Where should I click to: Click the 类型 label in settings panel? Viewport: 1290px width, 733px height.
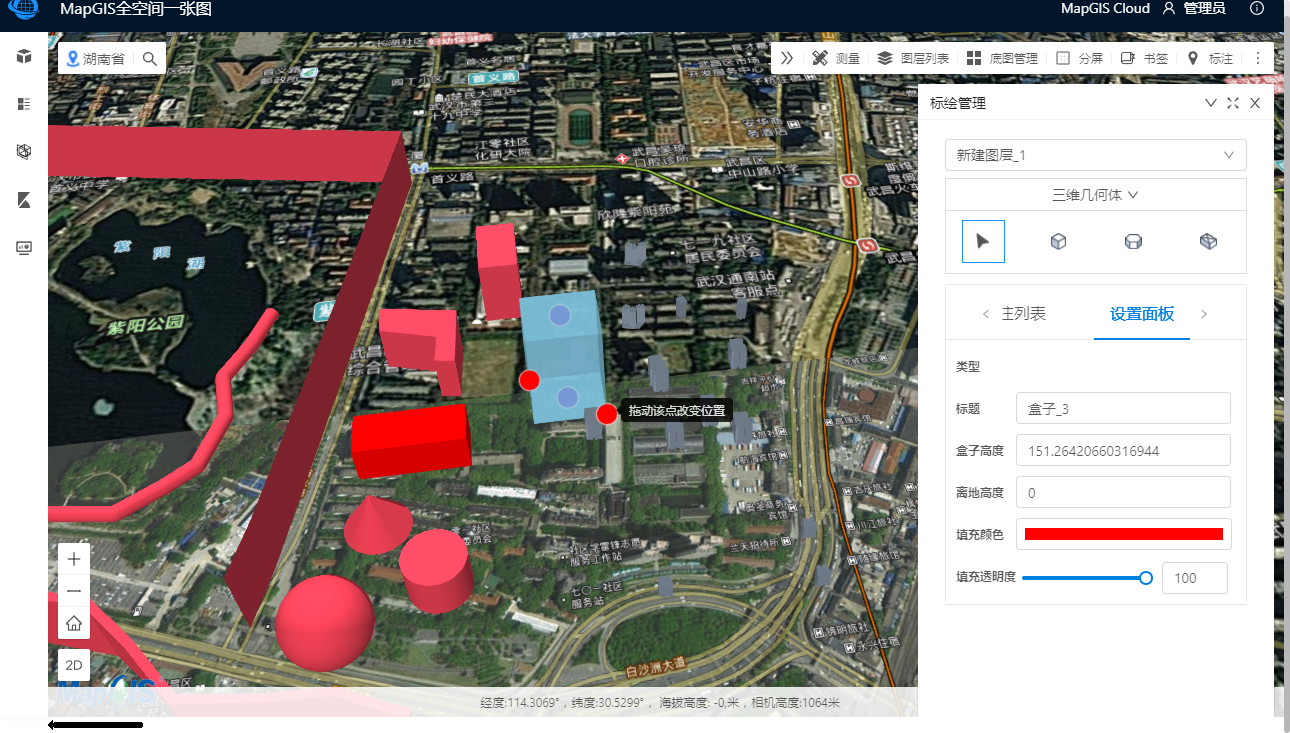point(968,367)
